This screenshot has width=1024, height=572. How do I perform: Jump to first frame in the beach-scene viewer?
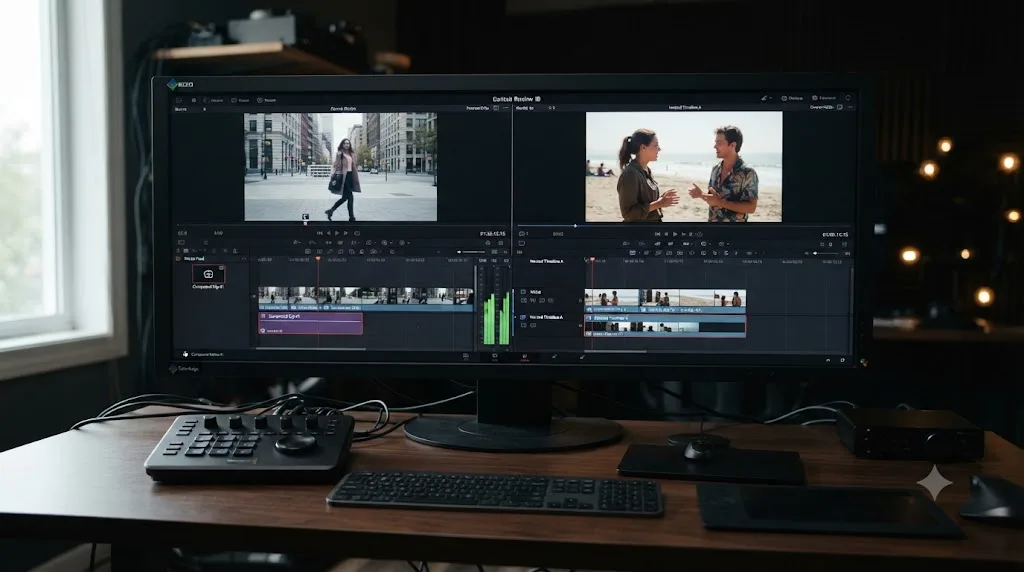[x=658, y=234]
